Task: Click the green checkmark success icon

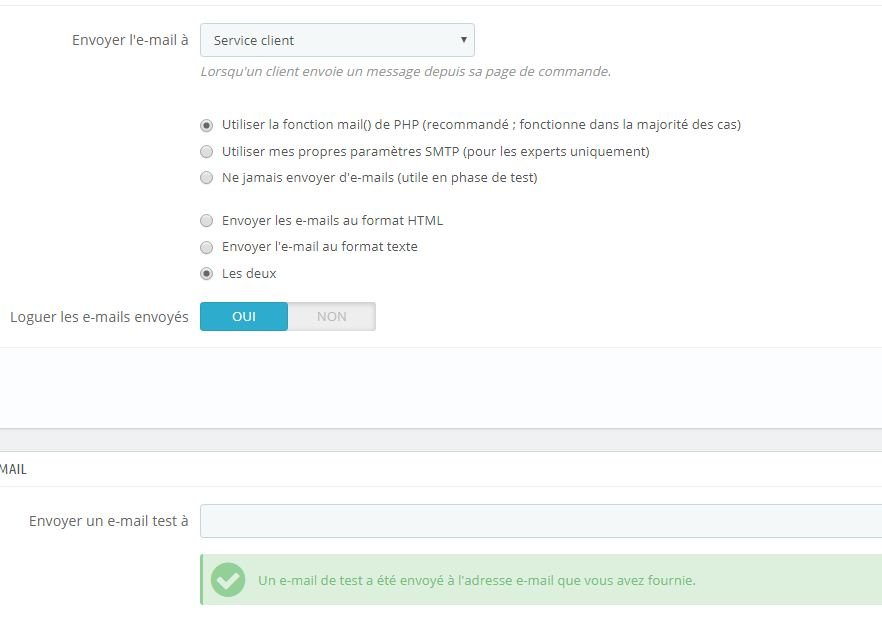Action: coord(228,580)
